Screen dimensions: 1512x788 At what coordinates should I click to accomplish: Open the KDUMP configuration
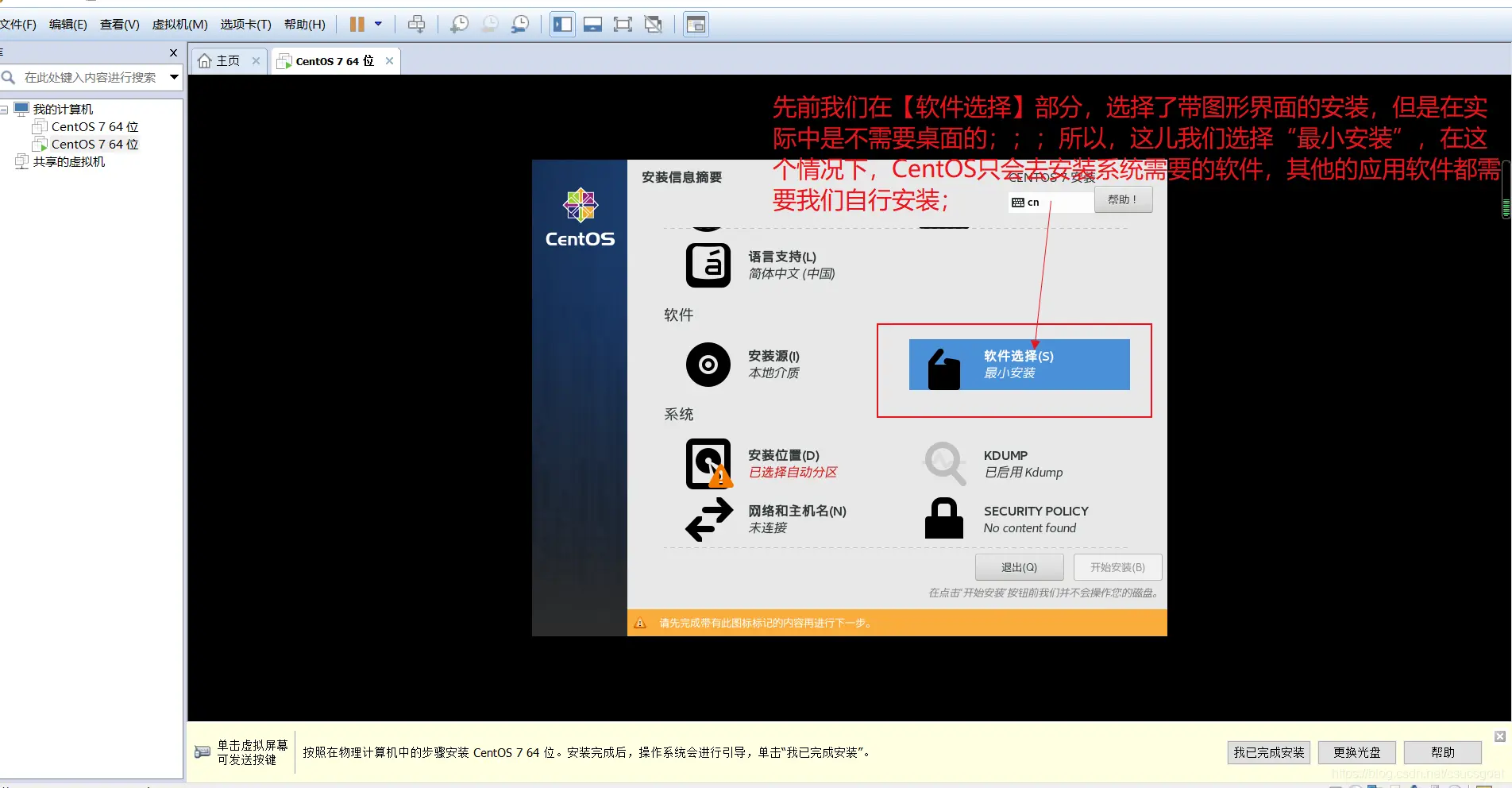993,464
